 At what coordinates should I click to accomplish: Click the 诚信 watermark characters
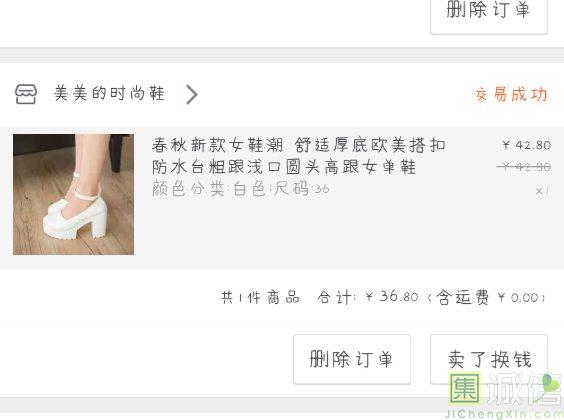tap(524, 389)
